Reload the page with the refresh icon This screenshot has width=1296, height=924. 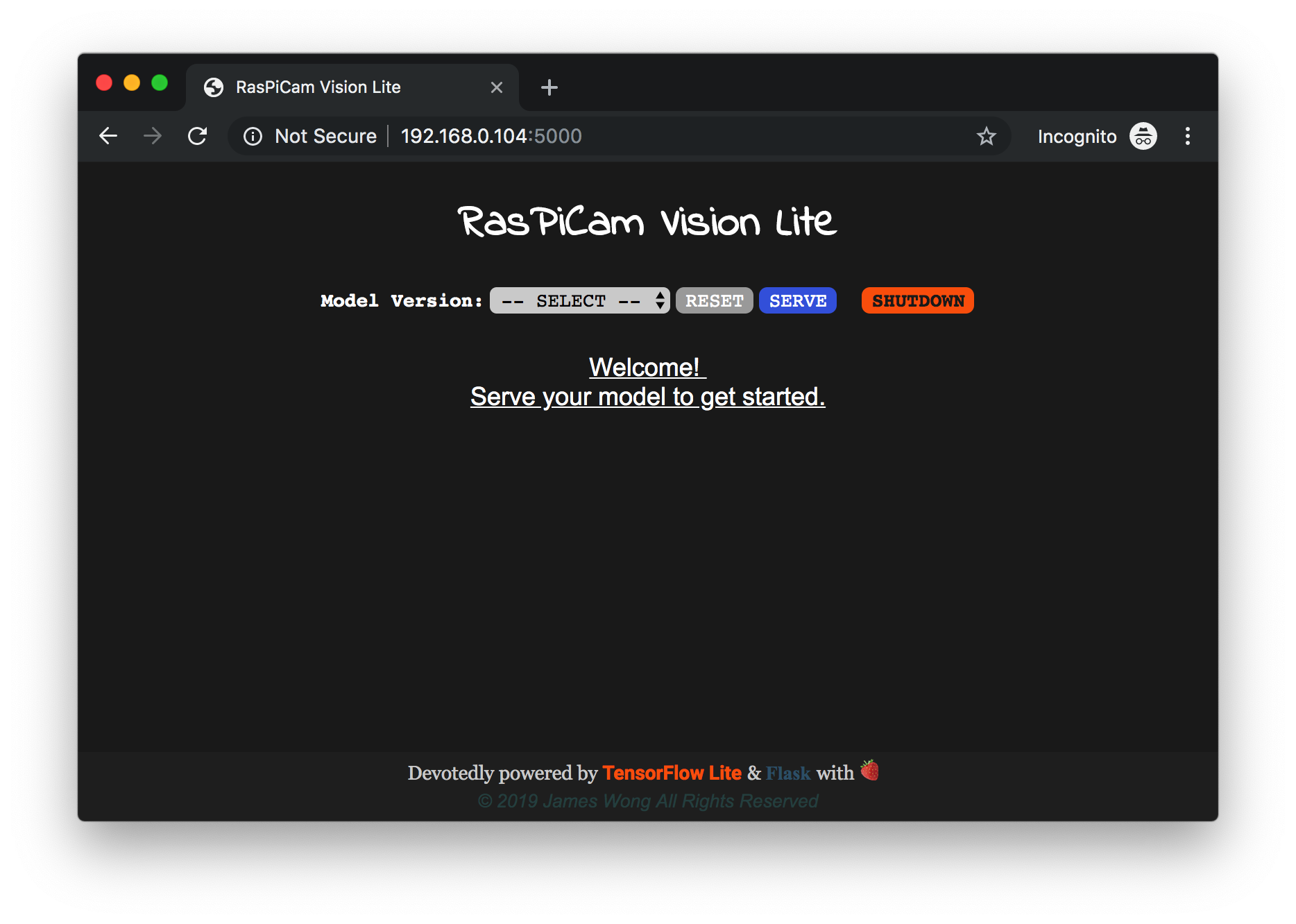tap(198, 136)
